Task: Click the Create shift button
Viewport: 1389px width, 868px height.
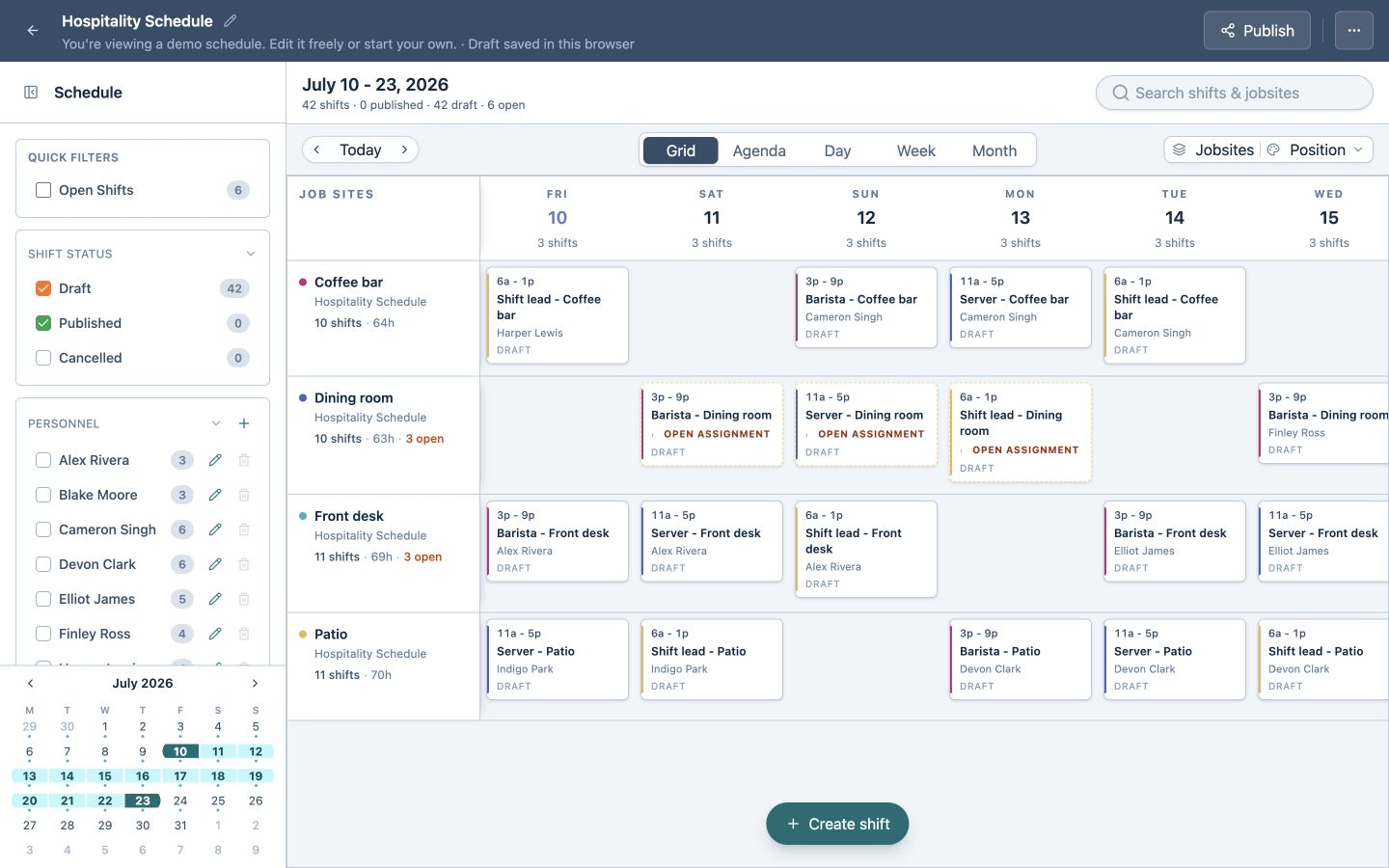Action: [x=837, y=824]
